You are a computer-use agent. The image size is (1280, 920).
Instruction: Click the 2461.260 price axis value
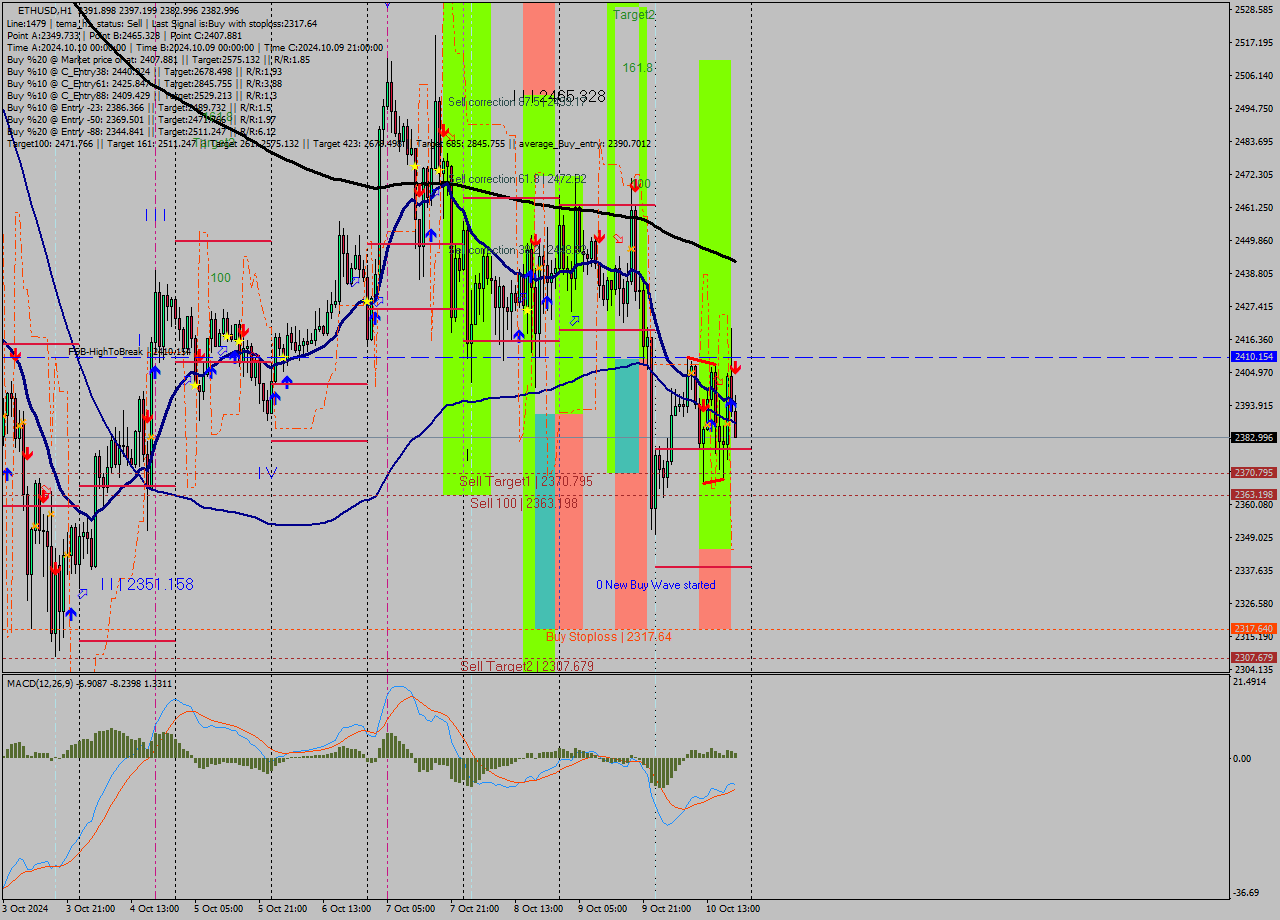coord(1254,208)
